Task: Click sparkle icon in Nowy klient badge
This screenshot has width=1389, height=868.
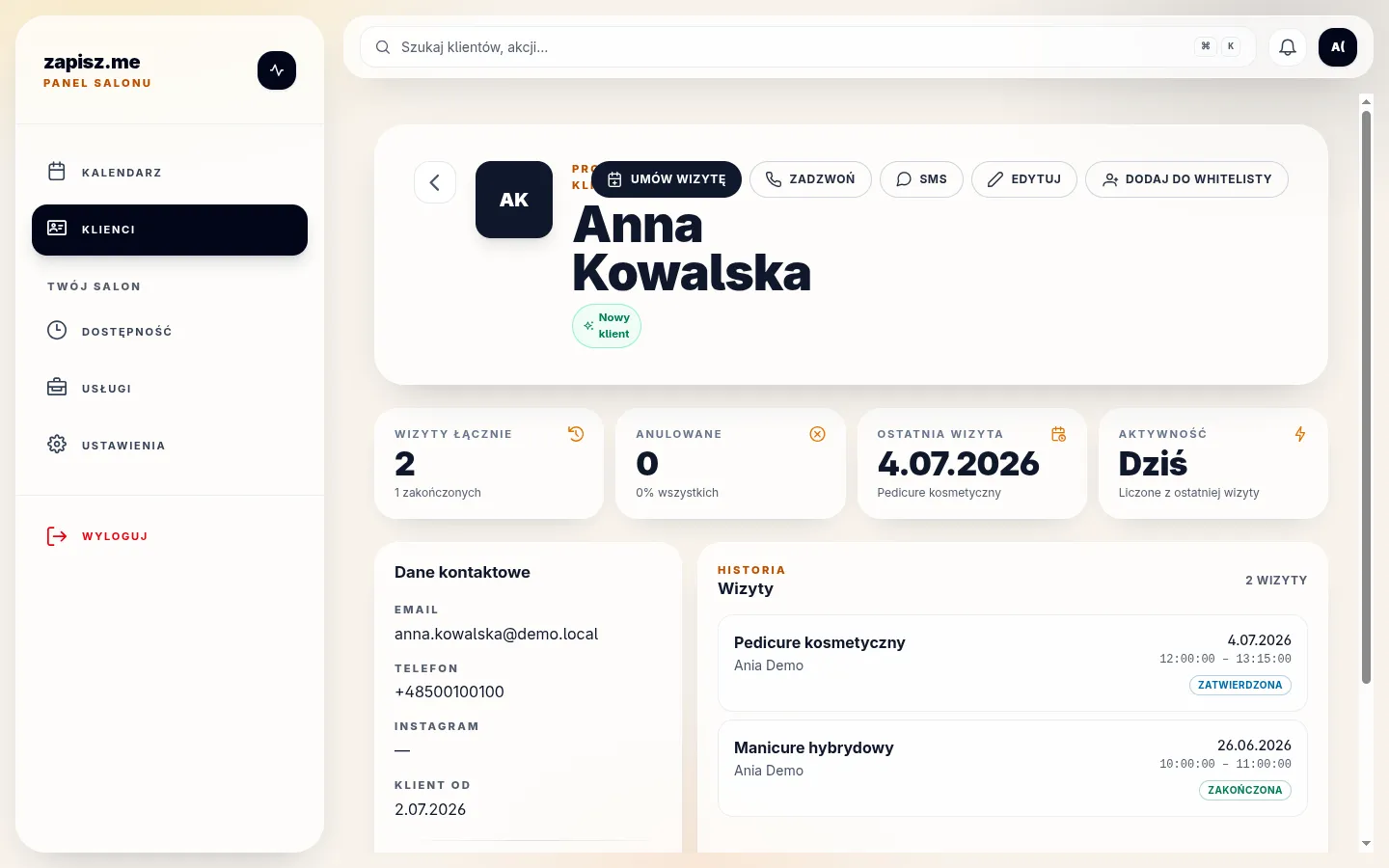Action: click(588, 326)
